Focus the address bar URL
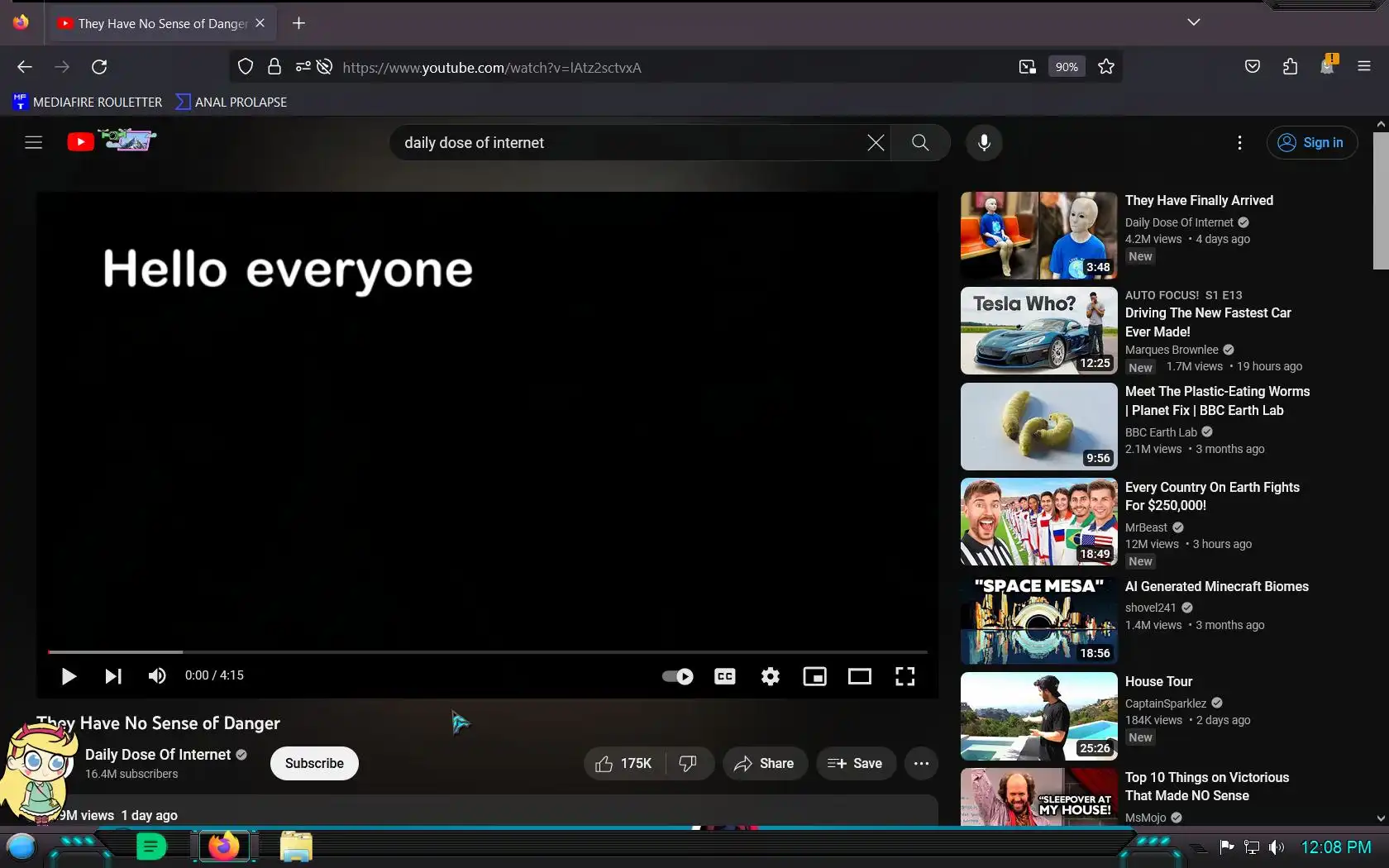This screenshot has width=1389, height=868. pyautogui.click(x=492, y=68)
